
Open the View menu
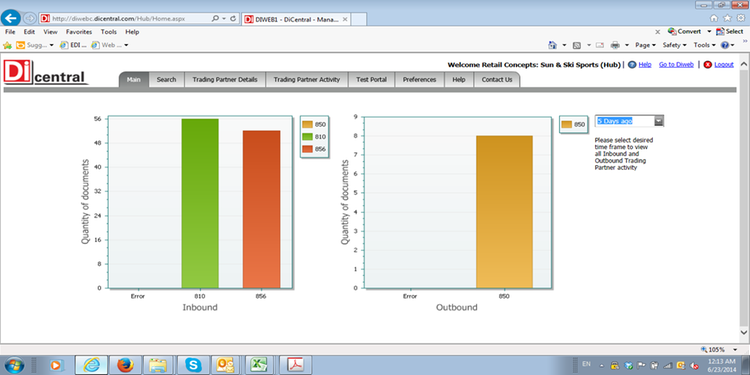point(50,32)
